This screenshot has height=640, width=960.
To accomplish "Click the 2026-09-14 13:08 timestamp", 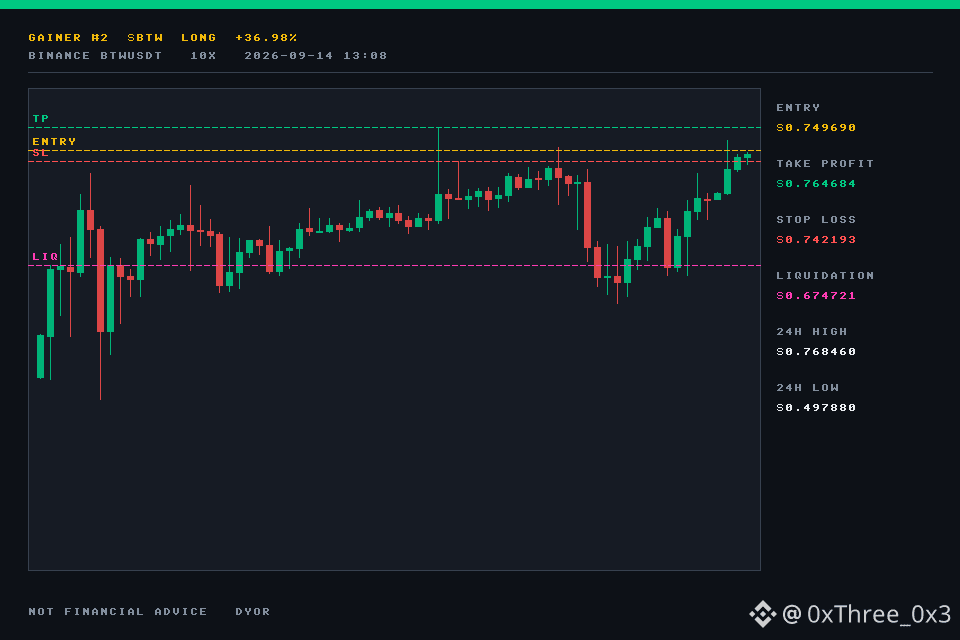I will [315, 56].
